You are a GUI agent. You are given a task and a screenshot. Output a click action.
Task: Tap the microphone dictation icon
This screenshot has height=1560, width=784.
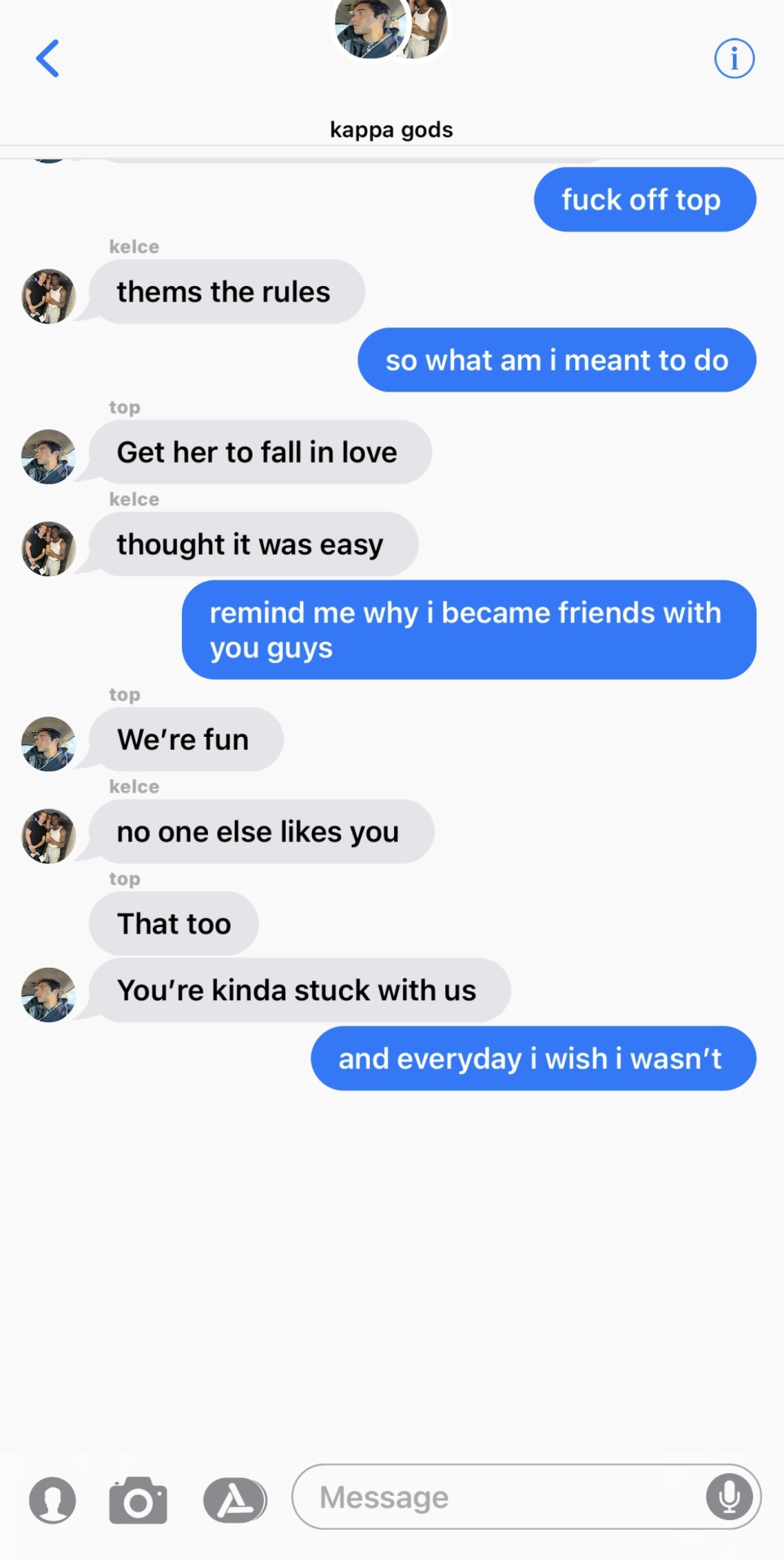(729, 1497)
